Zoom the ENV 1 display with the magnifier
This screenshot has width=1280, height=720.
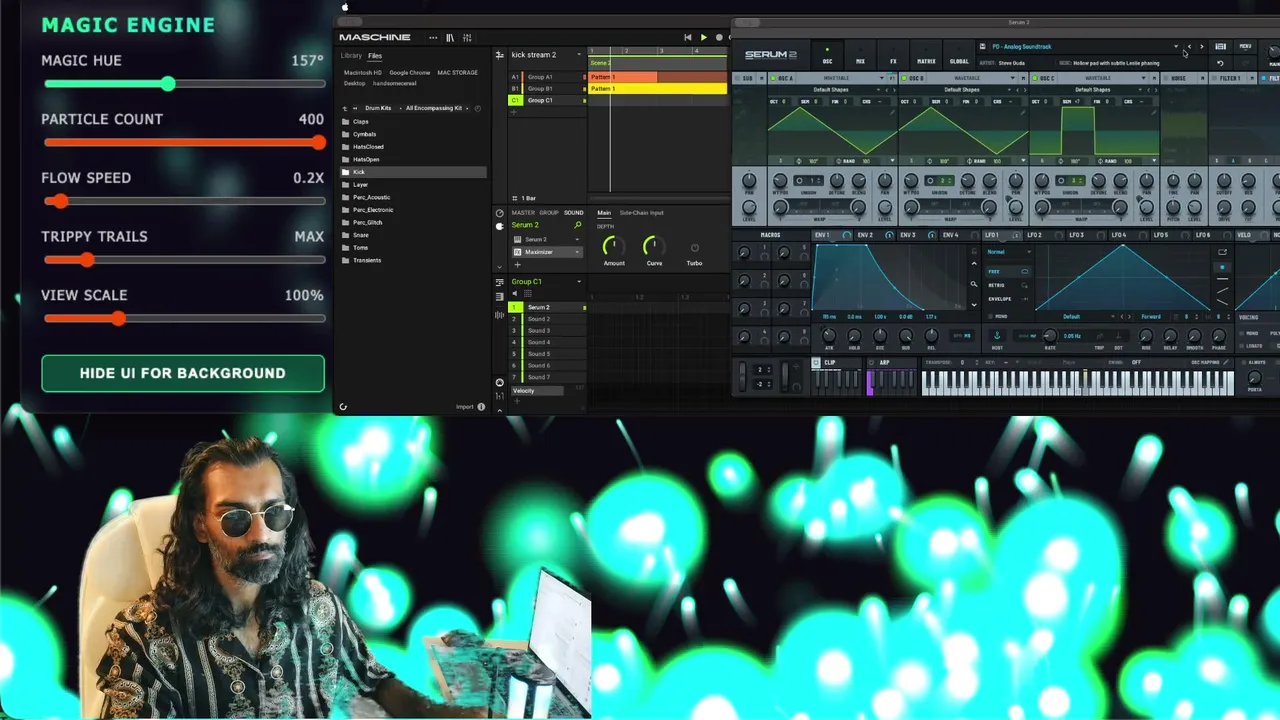click(974, 284)
